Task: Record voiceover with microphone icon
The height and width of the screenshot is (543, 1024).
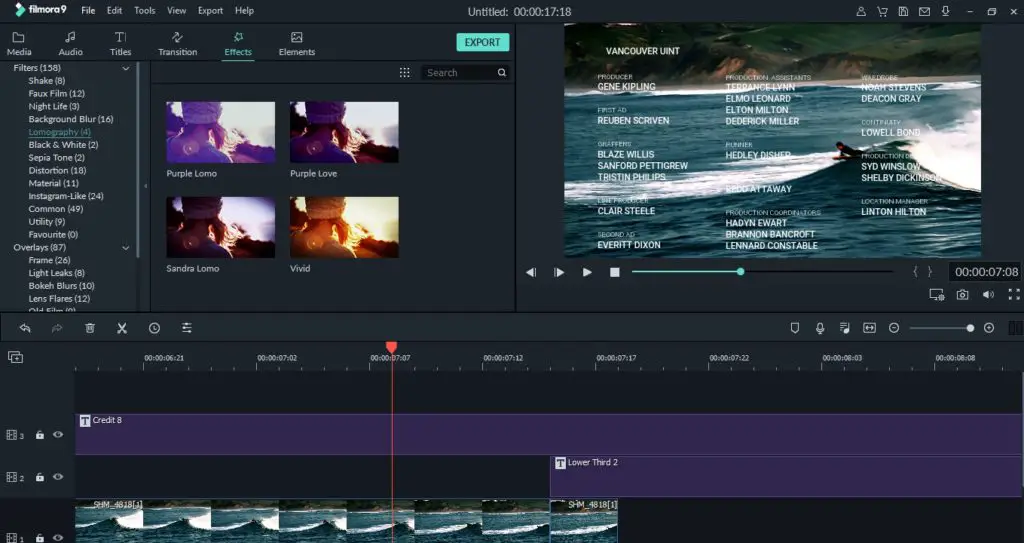Action: pos(820,328)
